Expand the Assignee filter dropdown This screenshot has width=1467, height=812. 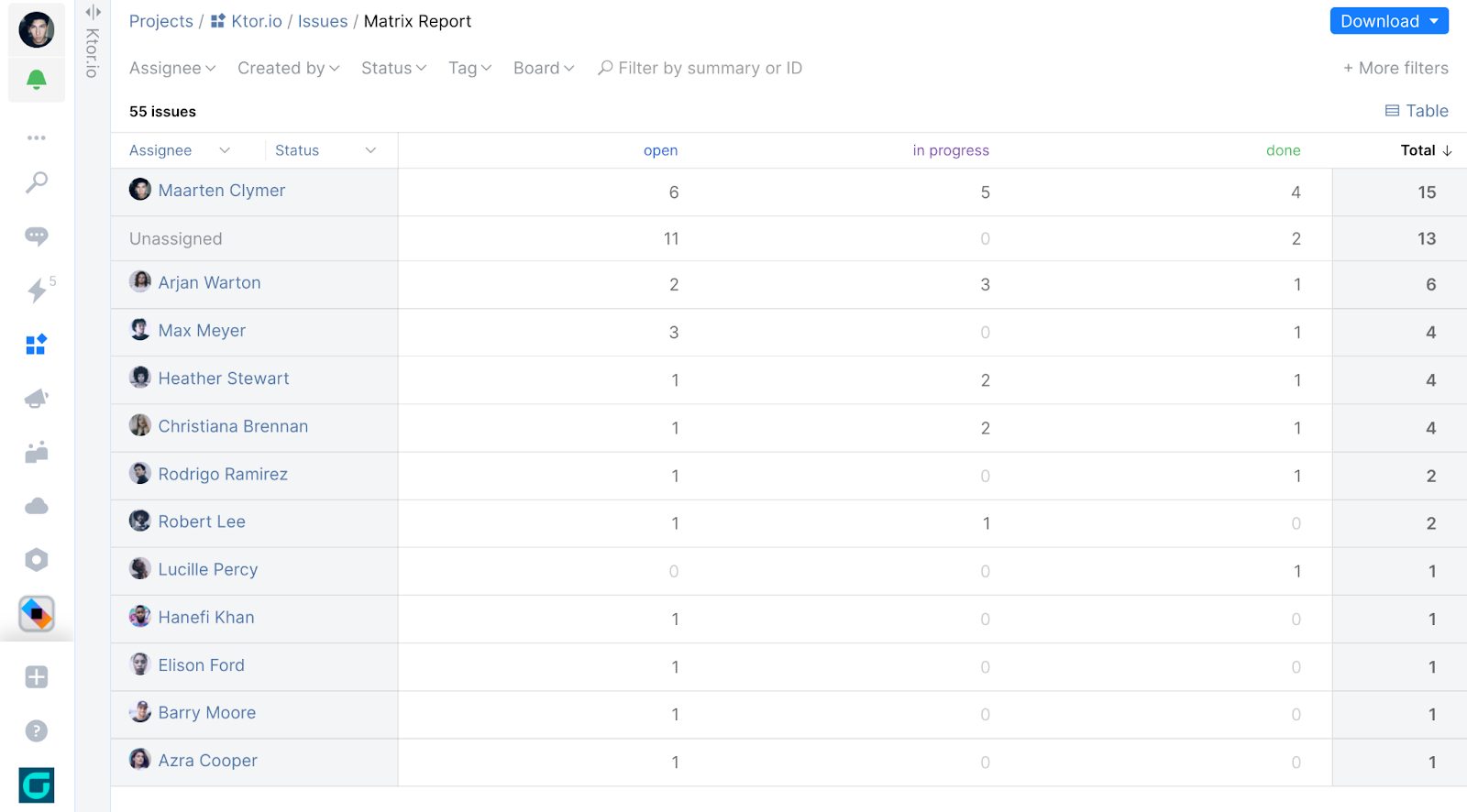point(172,68)
